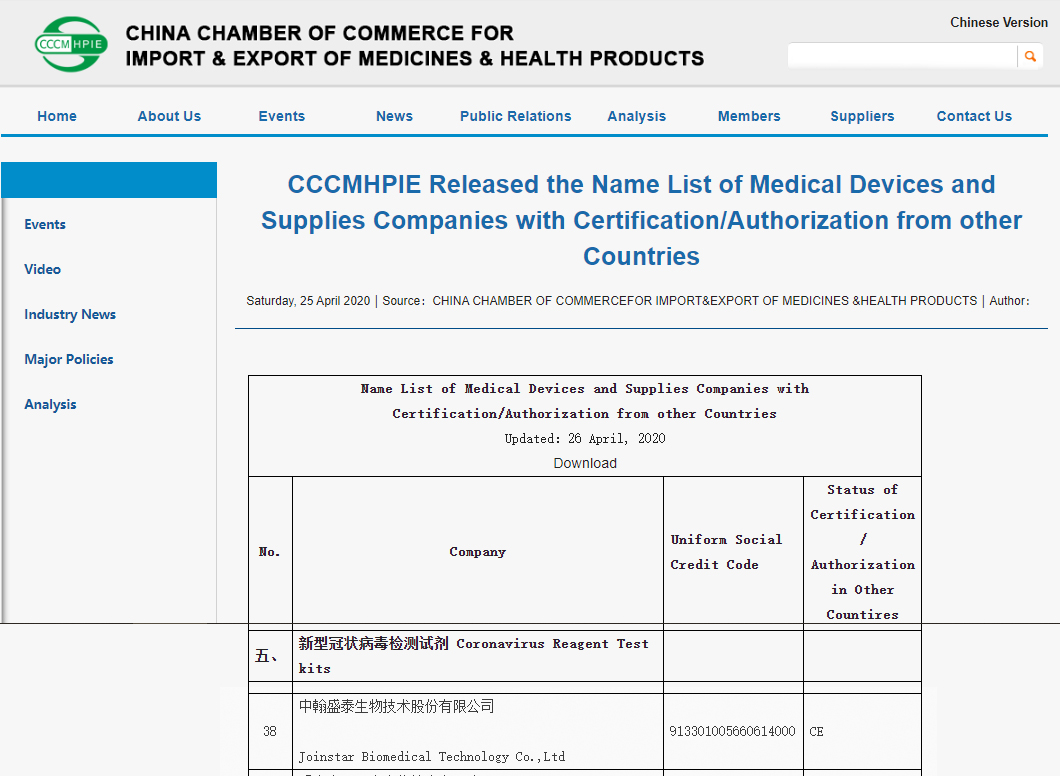Select Public Relations in navigation bar

[515, 116]
